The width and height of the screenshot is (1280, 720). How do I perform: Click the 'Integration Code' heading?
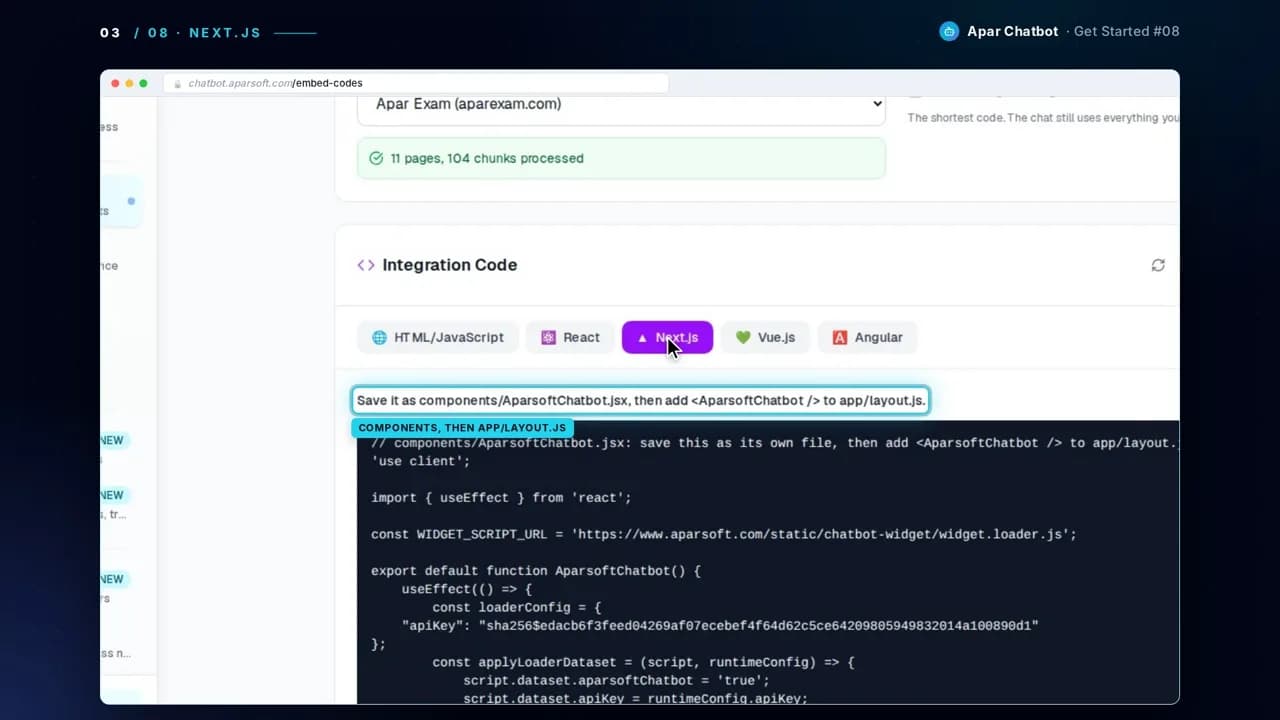point(450,265)
